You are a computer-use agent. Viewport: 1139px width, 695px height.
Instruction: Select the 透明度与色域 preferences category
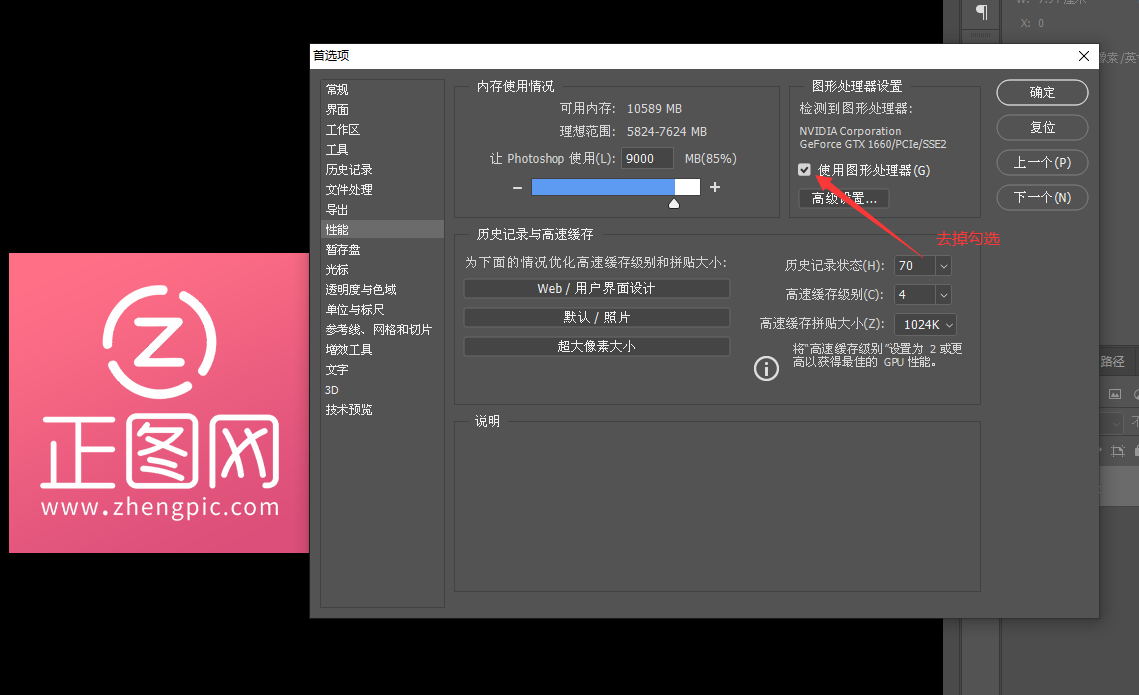(x=382, y=289)
